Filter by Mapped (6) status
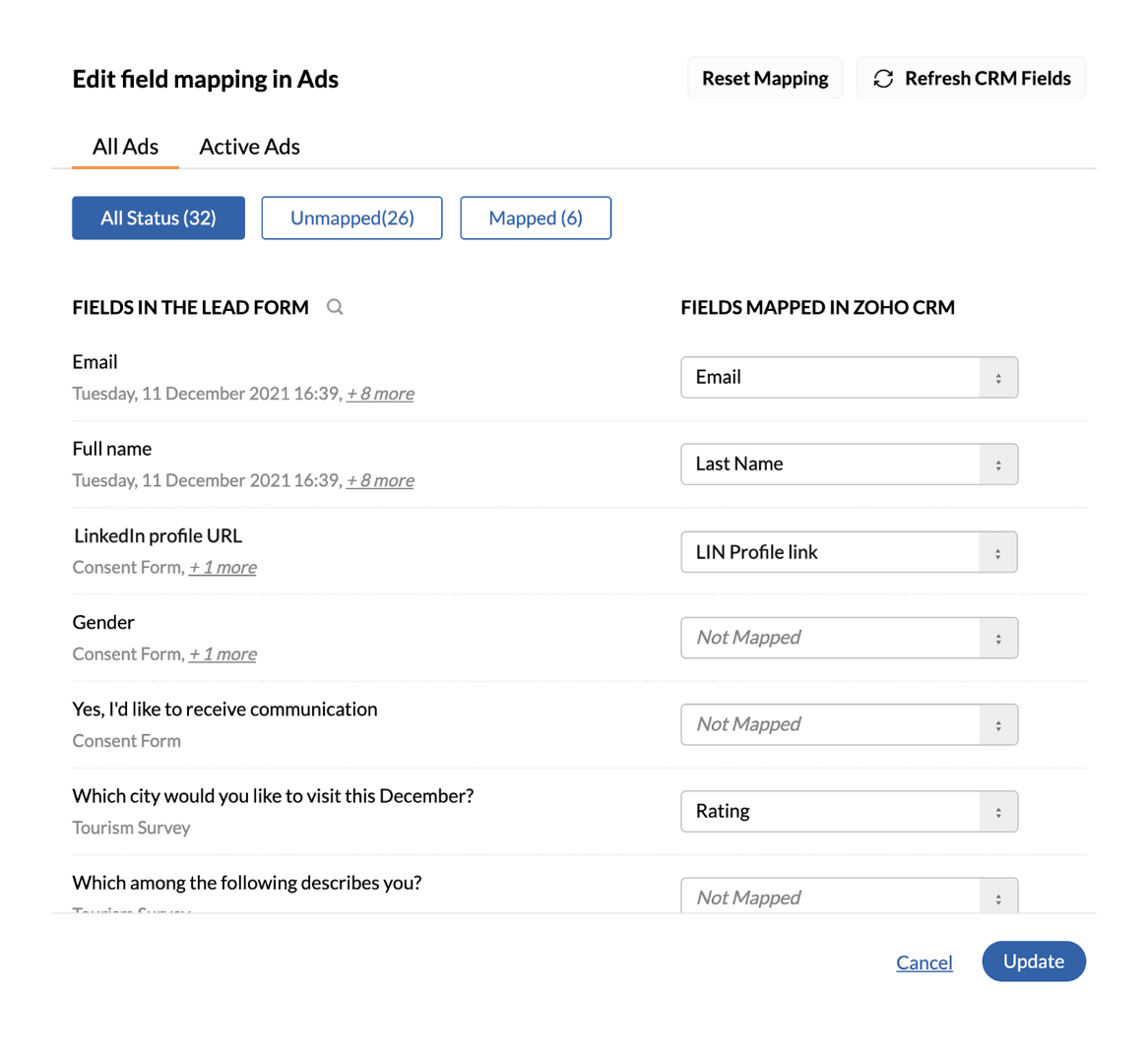 536,217
